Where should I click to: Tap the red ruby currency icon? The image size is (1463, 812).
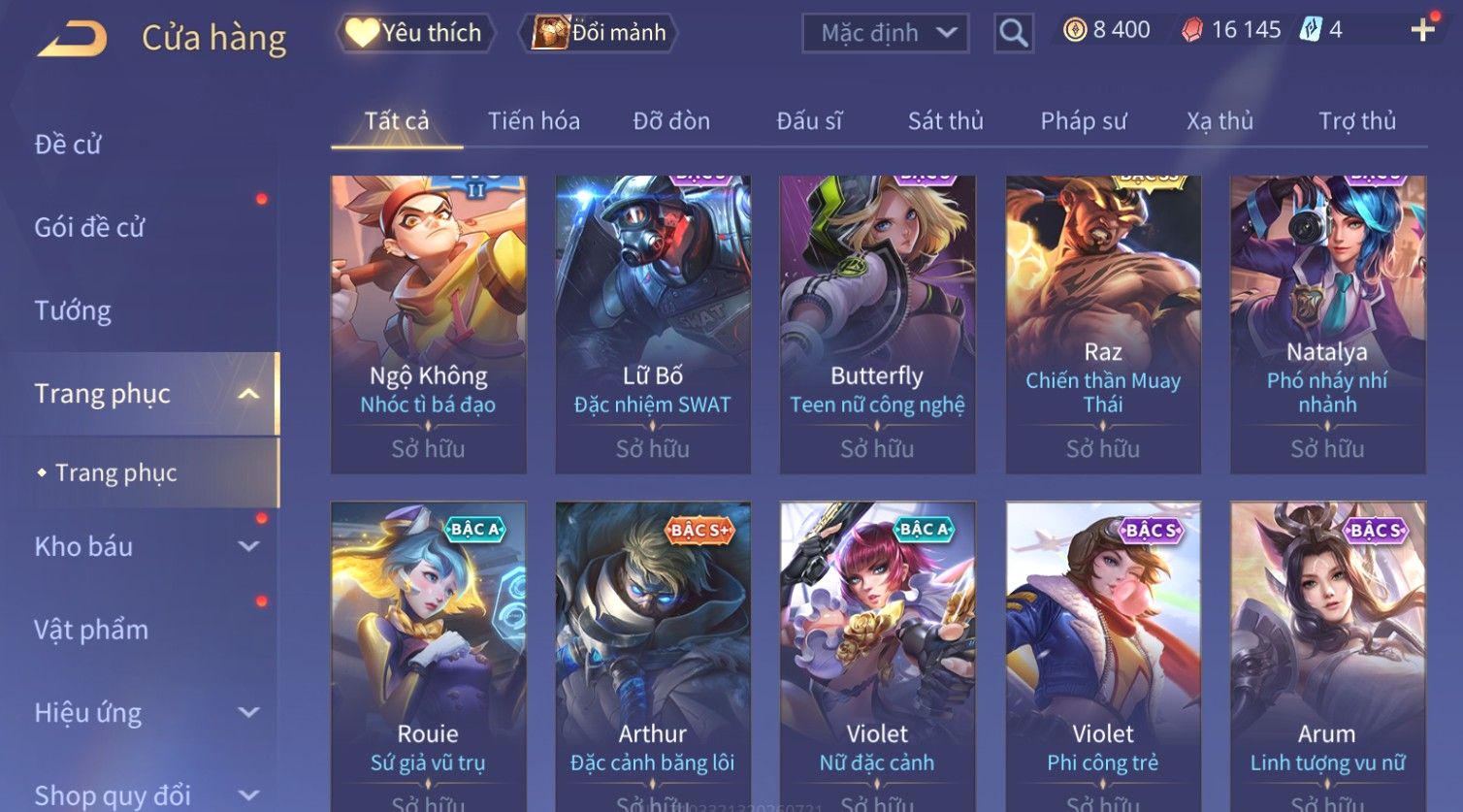pyautogui.click(x=1192, y=30)
